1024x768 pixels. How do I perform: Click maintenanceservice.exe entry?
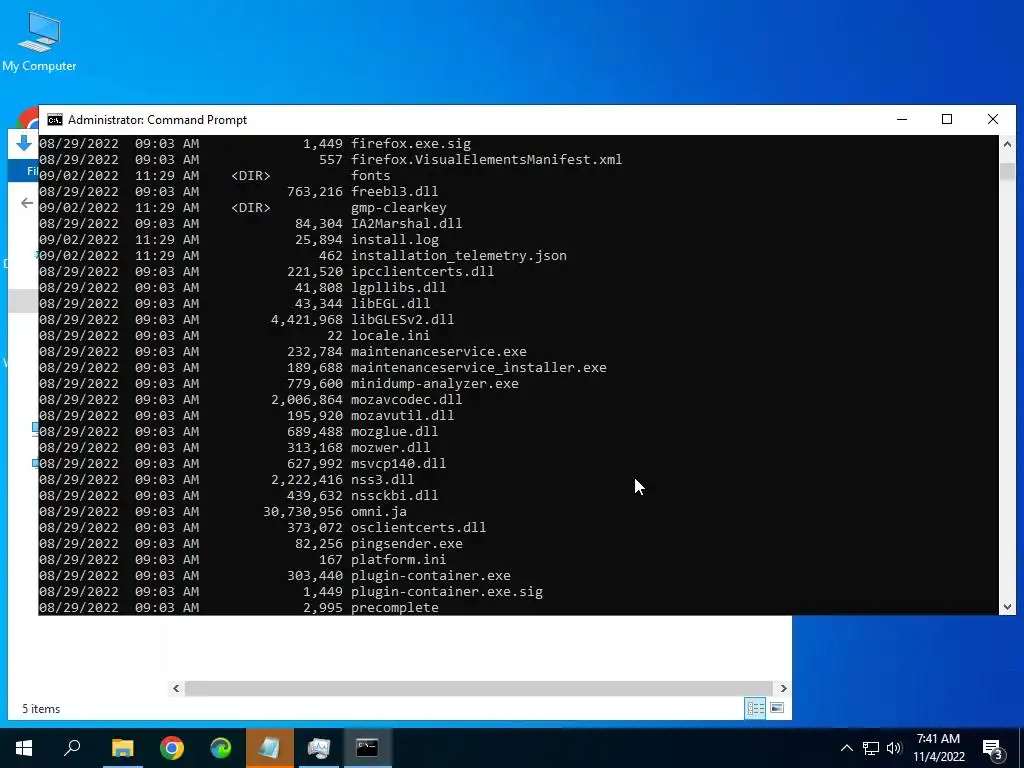pyautogui.click(x=439, y=351)
